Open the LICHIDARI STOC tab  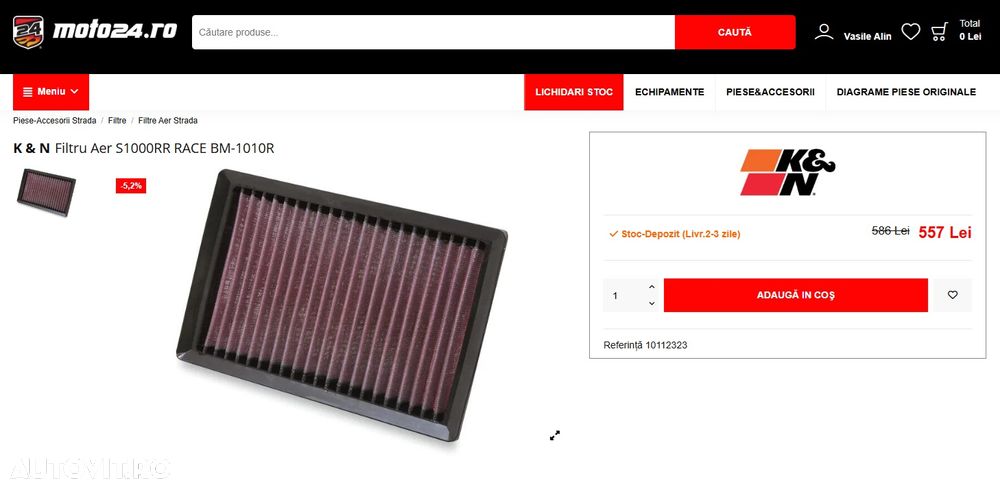(x=574, y=92)
